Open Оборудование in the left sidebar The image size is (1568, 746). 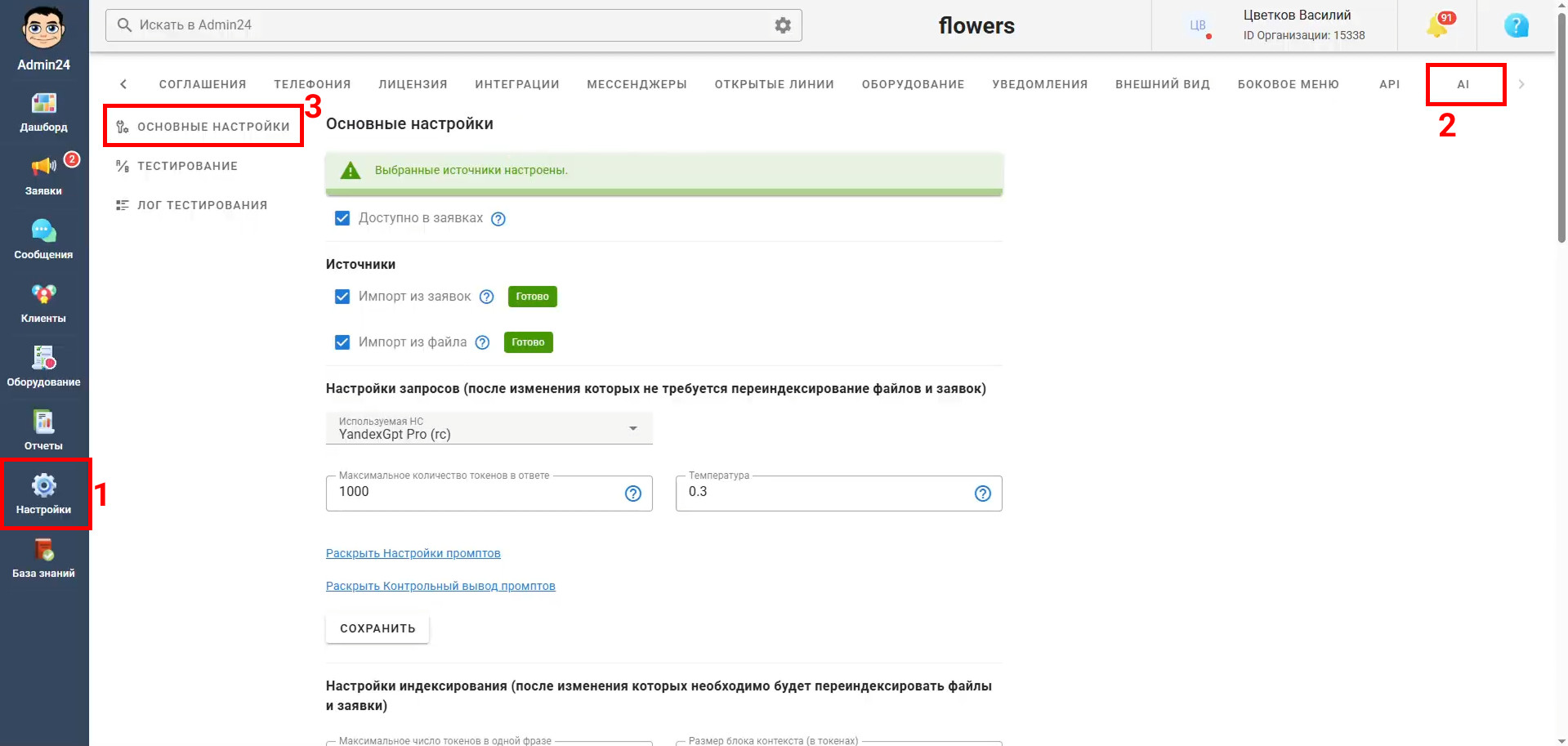(44, 368)
